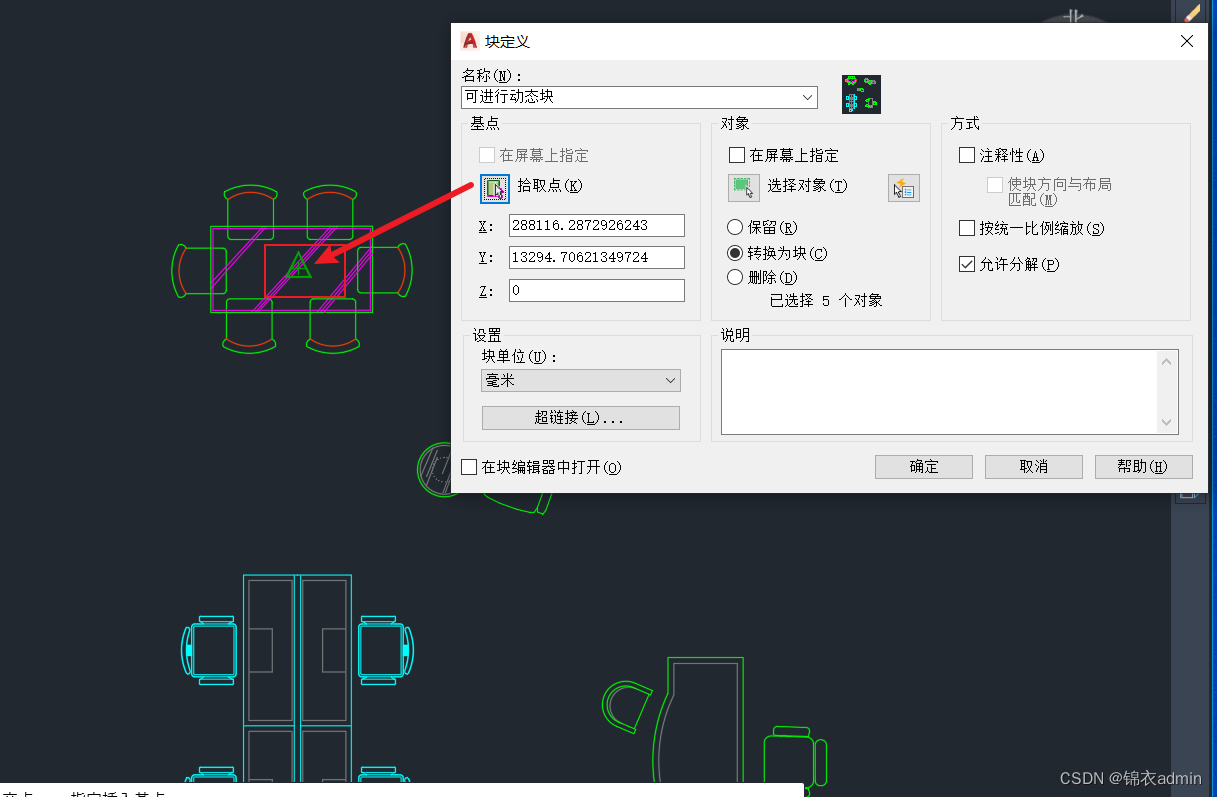The height and width of the screenshot is (797, 1217).
Task: Select the 转换为块 radio button
Action: [736, 254]
